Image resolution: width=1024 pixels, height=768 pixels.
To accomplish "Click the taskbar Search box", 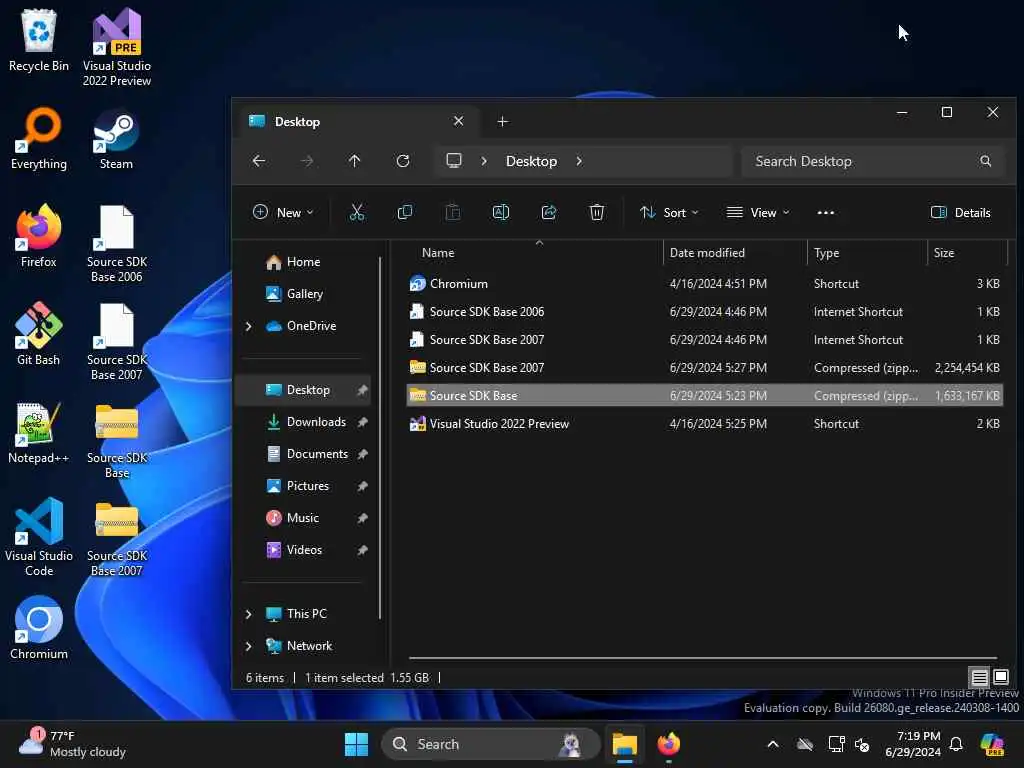I will [490, 744].
